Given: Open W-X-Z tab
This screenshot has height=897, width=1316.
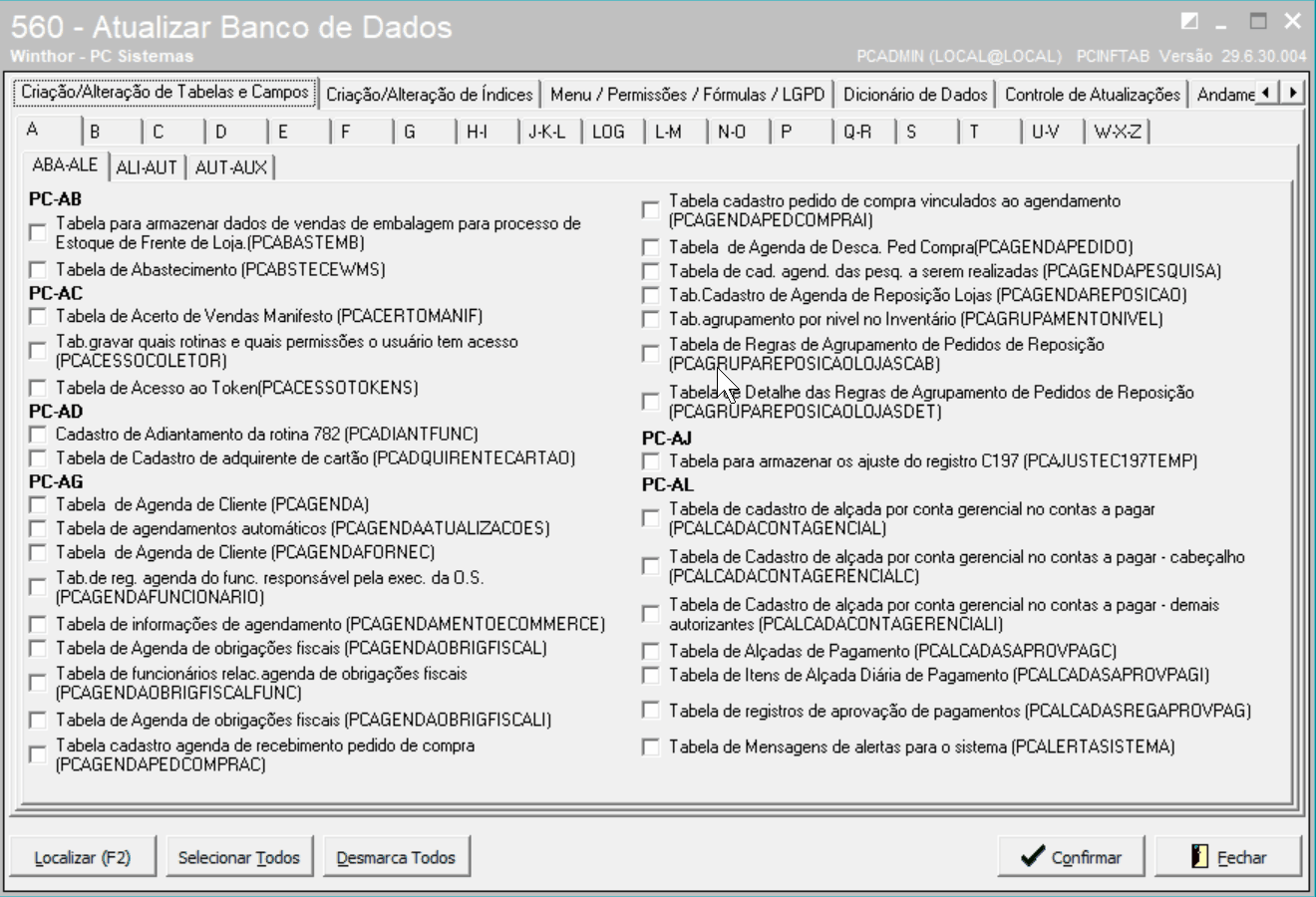Looking at the screenshot, I should point(1118,132).
